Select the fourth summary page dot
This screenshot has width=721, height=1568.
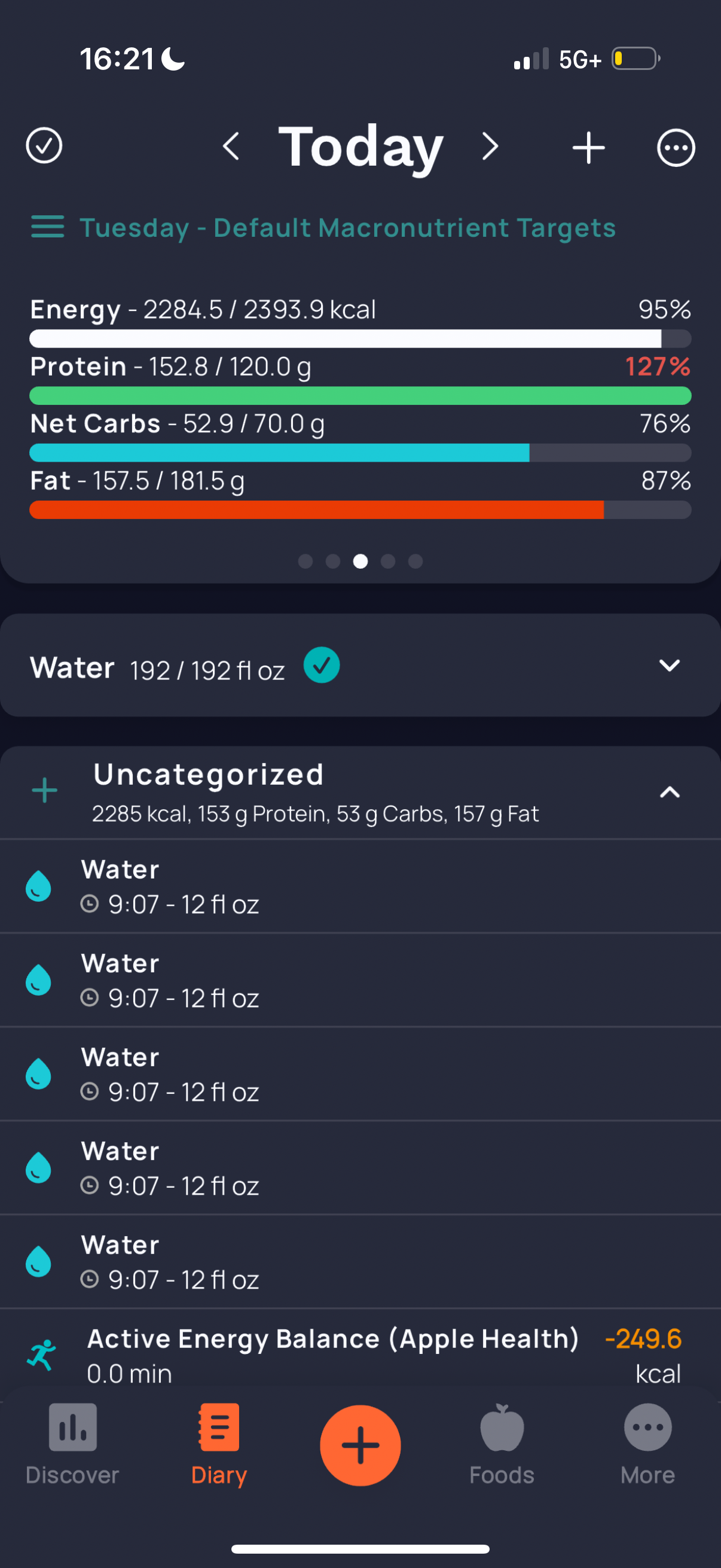pos(388,561)
